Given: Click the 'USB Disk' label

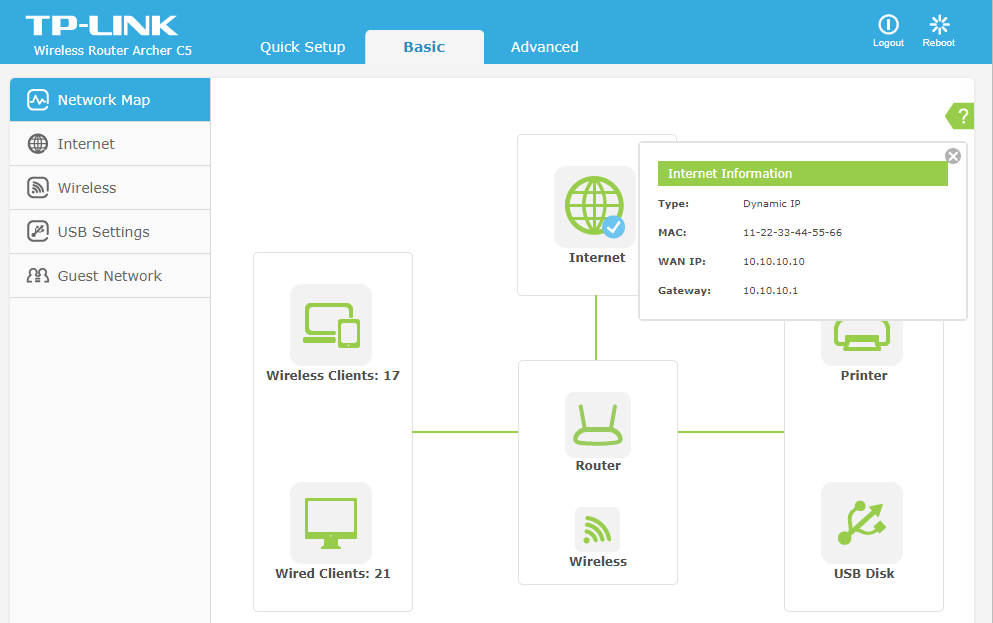Looking at the screenshot, I should [864, 574].
